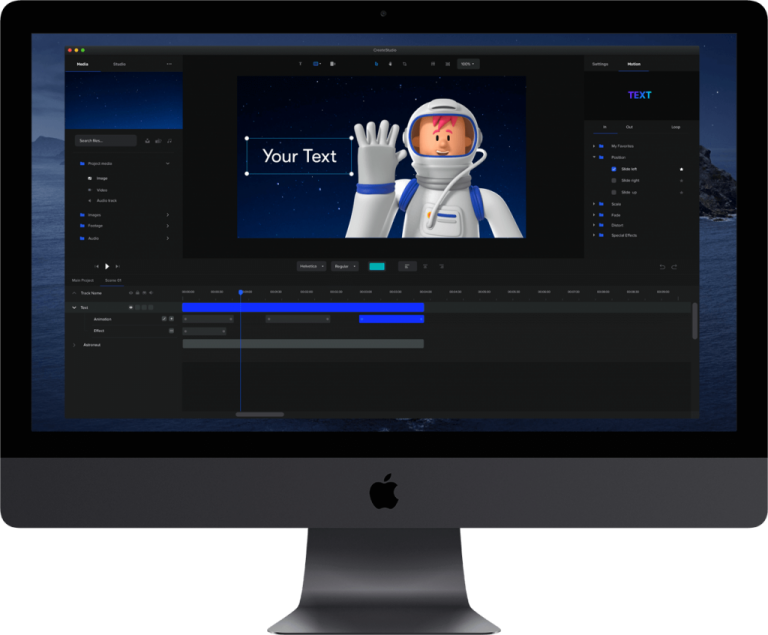
Task: Open the Helvetica font dropdown
Action: (x=311, y=267)
